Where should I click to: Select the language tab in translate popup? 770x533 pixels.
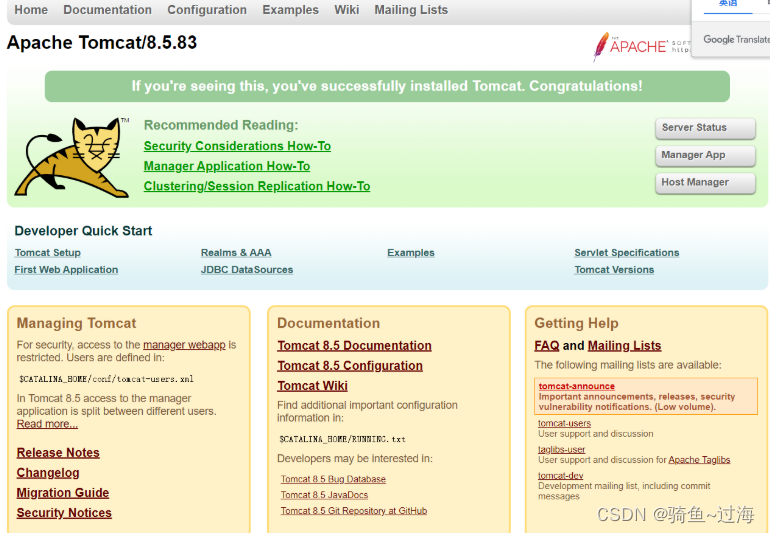728,4
